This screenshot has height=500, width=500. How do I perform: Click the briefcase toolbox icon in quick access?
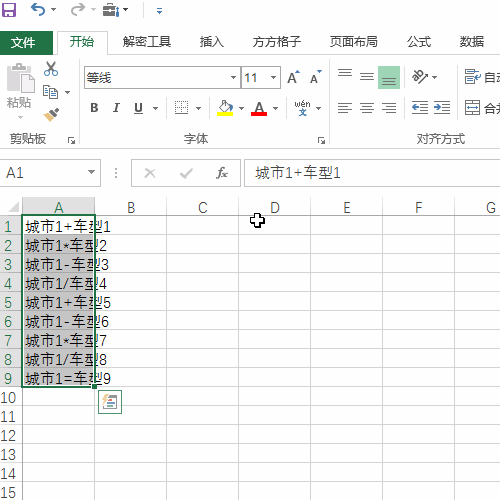pos(111,10)
